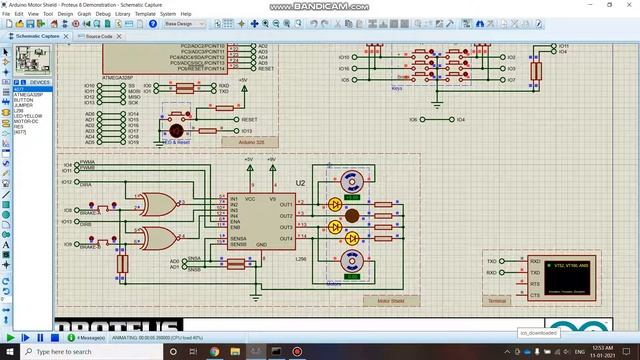
Task: Select the 2D text 'A' tool
Action: (6, 245)
